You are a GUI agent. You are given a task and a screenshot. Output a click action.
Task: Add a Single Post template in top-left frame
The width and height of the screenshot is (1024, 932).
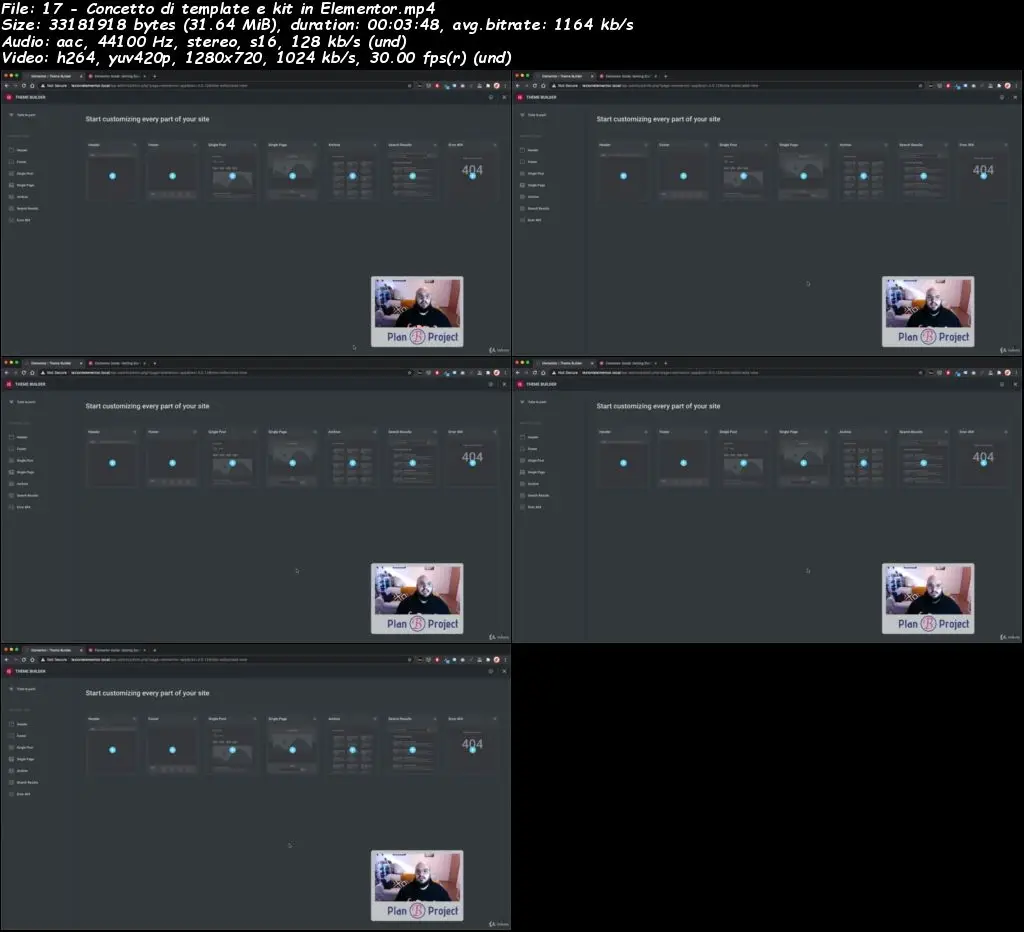click(232, 176)
